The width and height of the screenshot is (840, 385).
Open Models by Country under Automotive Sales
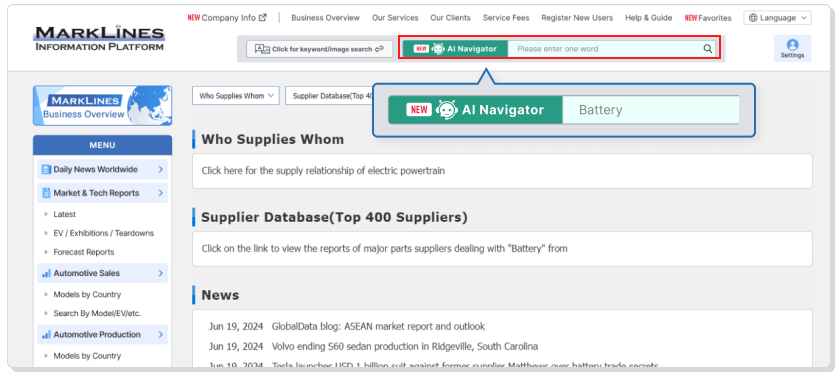(x=87, y=295)
